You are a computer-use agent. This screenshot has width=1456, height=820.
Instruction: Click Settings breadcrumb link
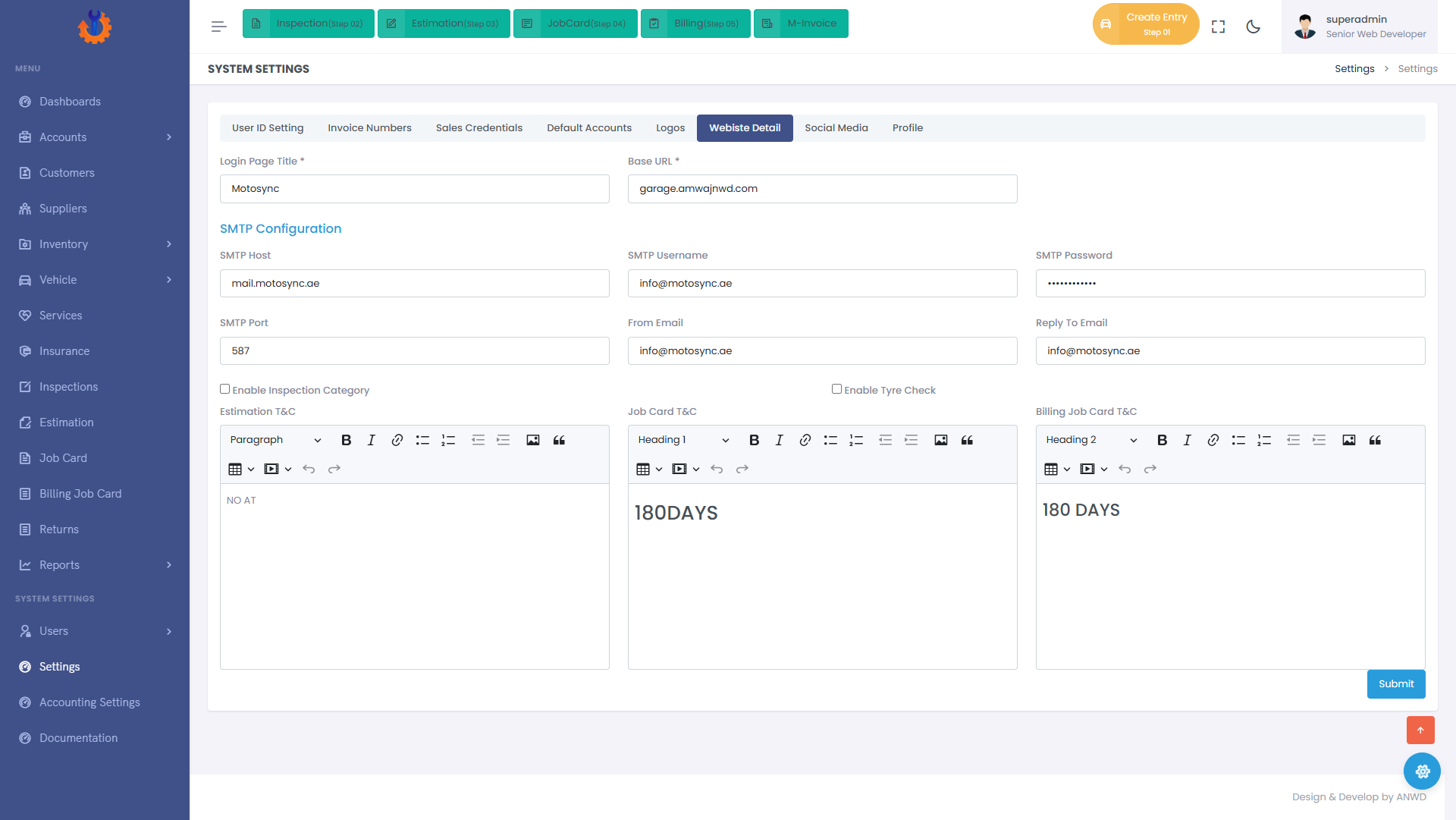point(1354,69)
